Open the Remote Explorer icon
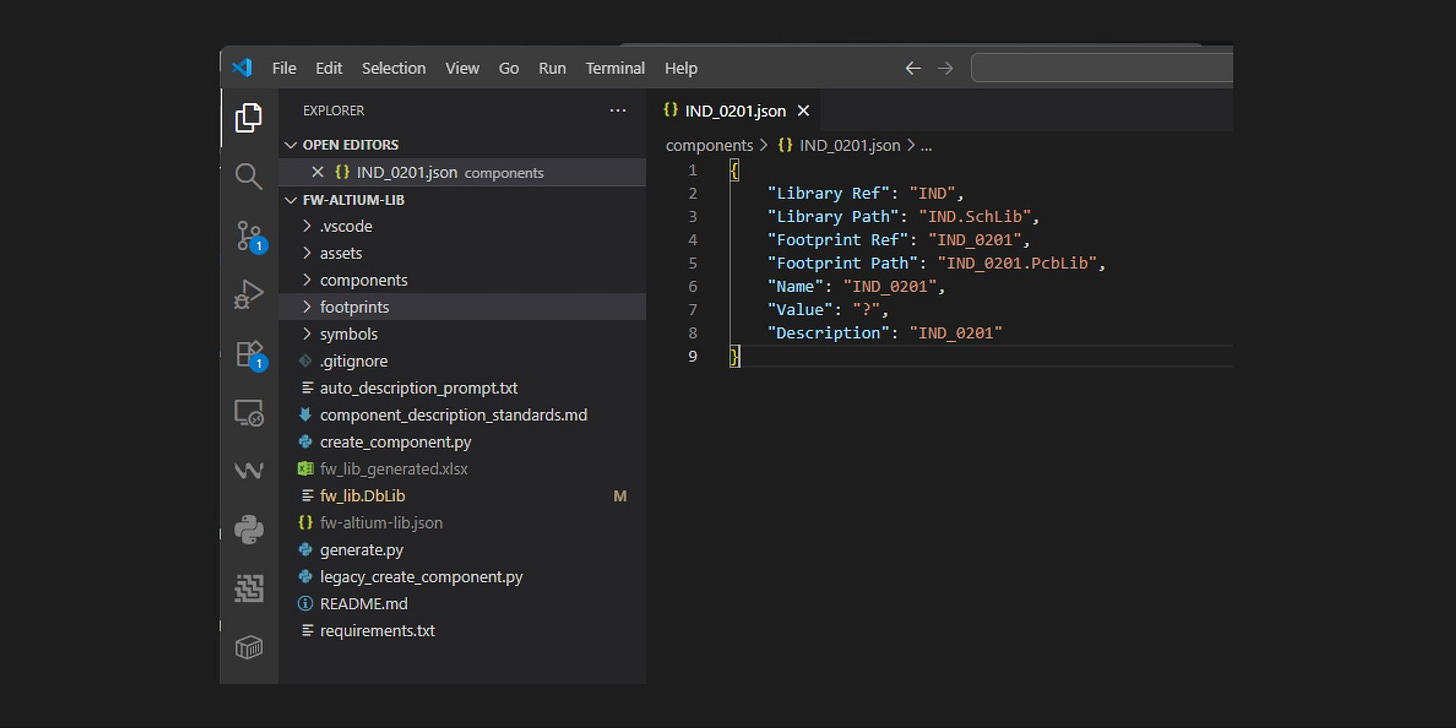This screenshot has height=728, width=1456. [x=248, y=413]
